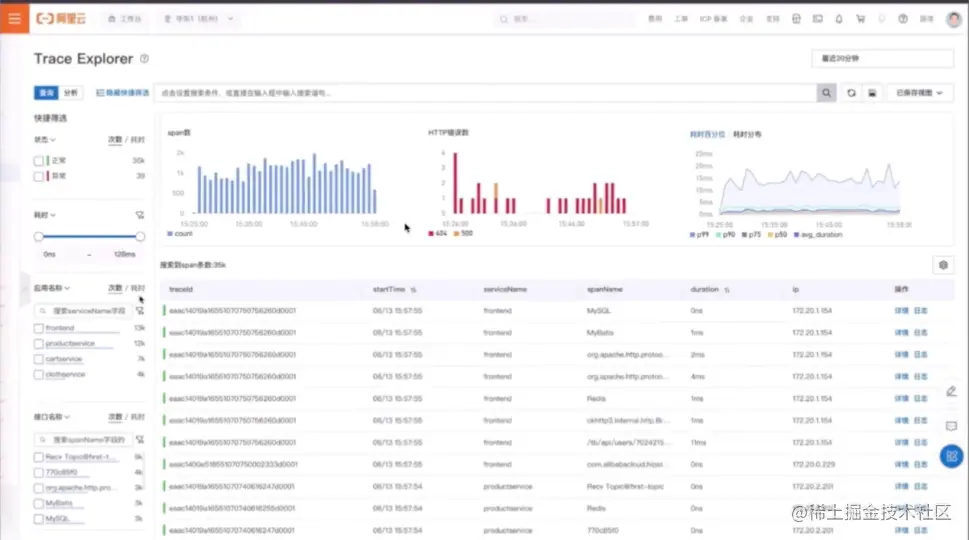Open the help question-mark icon in header

903,19
